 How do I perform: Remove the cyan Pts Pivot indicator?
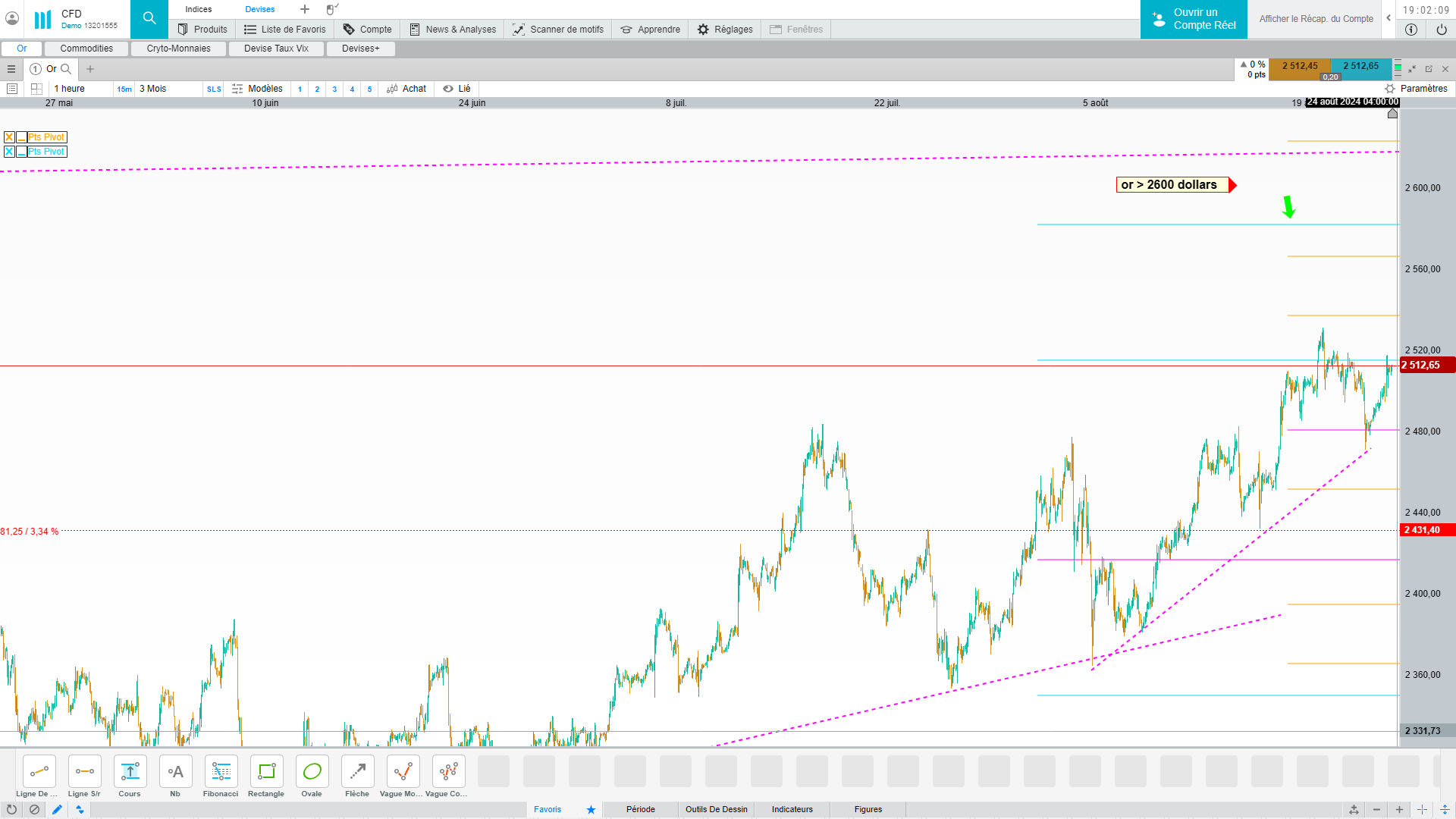[9, 152]
